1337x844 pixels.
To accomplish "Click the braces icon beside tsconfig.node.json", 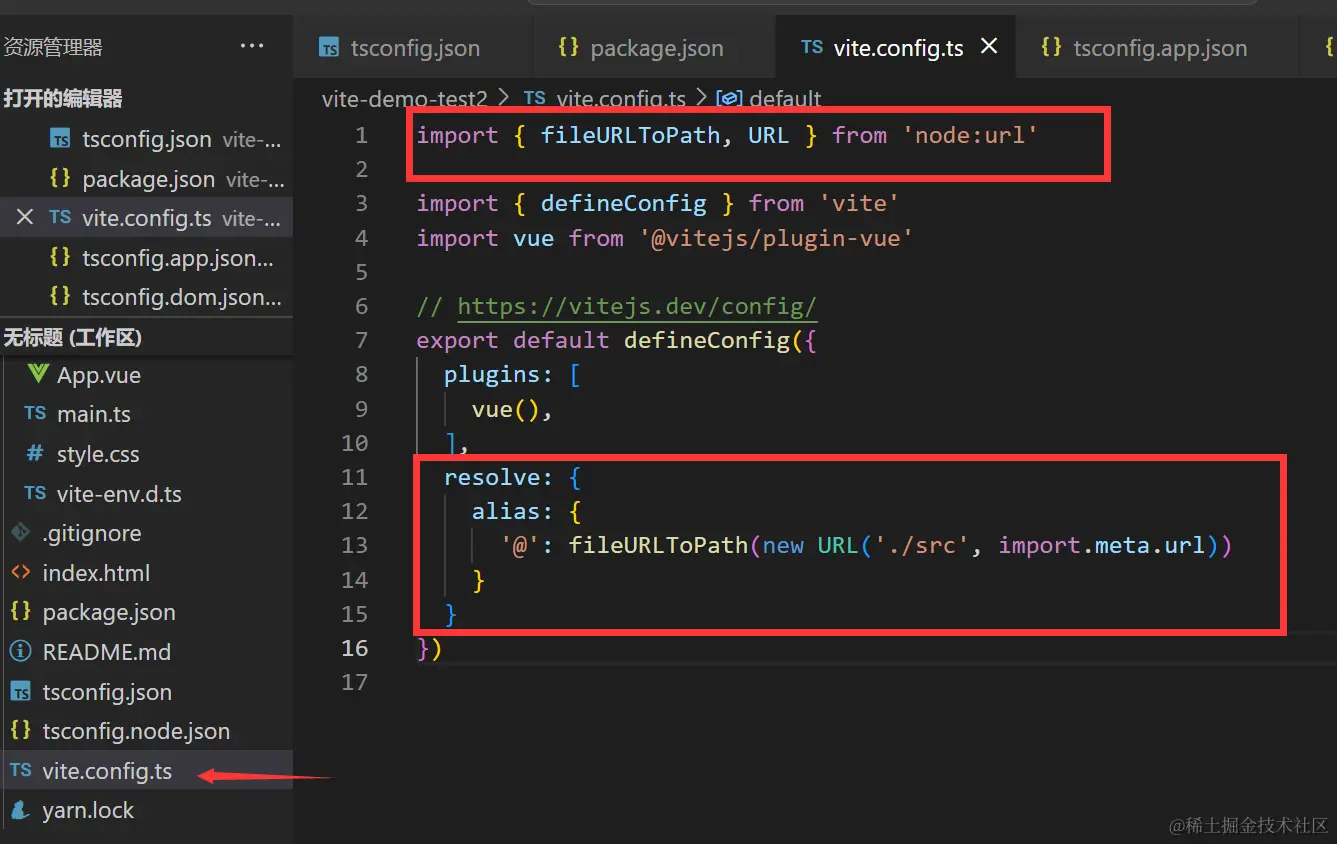I will (x=20, y=731).
